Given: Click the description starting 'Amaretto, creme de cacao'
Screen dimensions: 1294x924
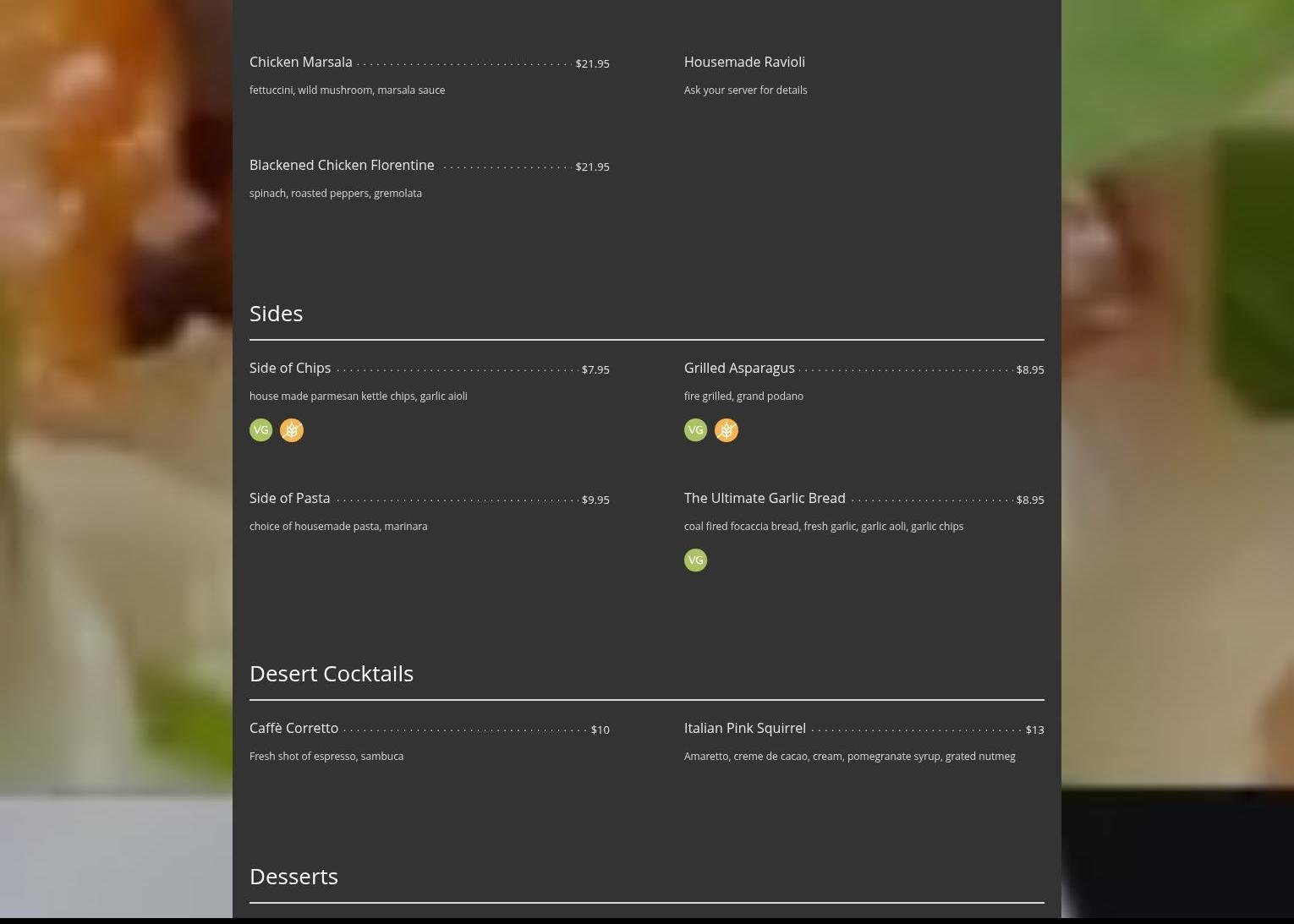Looking at the screenshot, I should (850, 756).
